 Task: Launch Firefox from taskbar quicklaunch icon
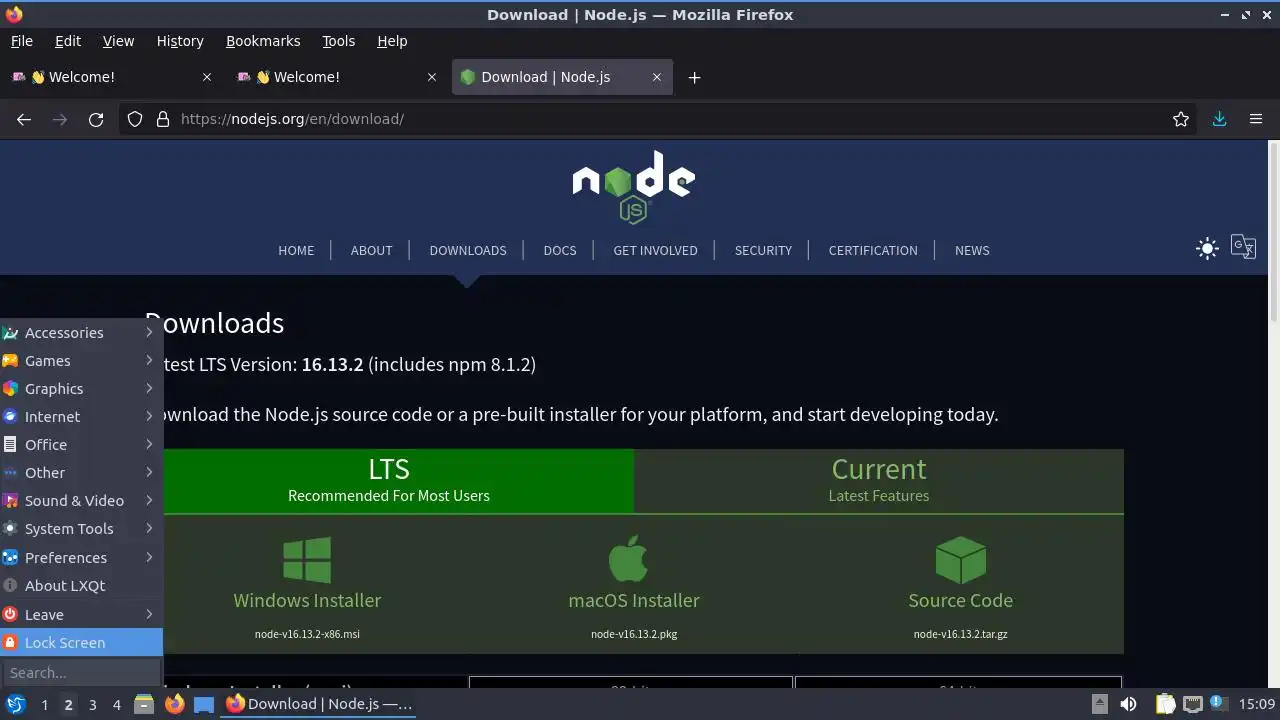[x=174, y=704]
